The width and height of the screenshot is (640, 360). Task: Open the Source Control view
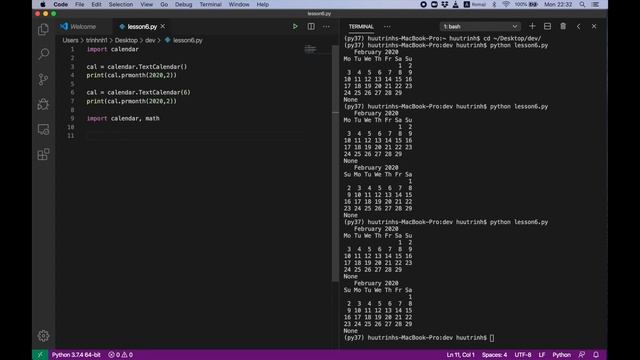[43, 79]
